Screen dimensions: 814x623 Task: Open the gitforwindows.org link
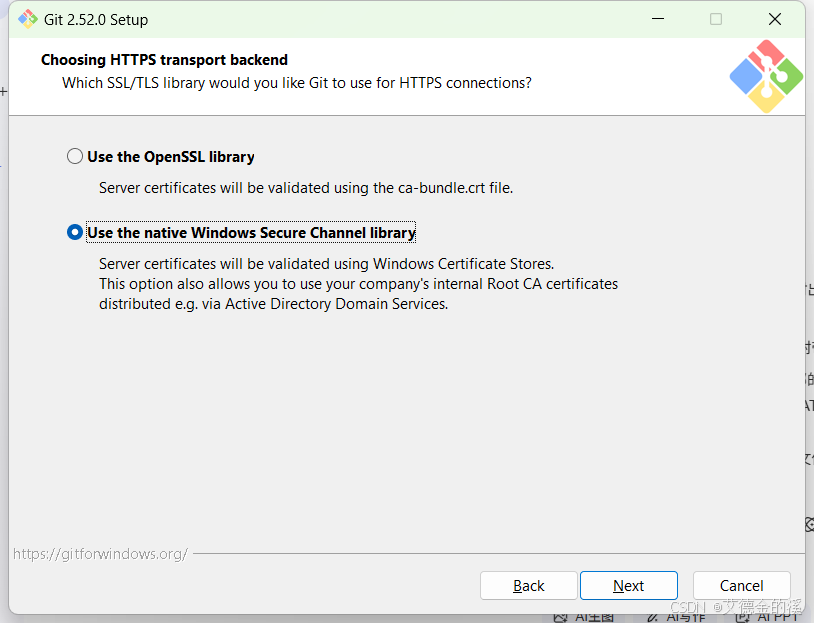point(100,554)
